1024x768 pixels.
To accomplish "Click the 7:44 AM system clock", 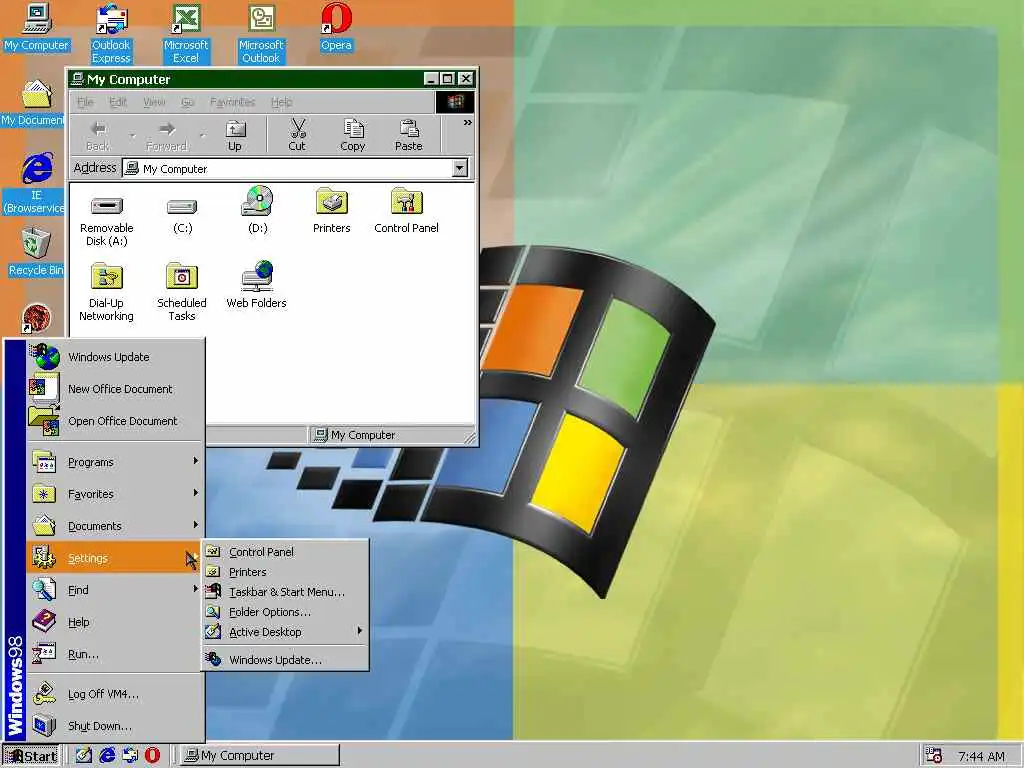I will click(981, 756).
